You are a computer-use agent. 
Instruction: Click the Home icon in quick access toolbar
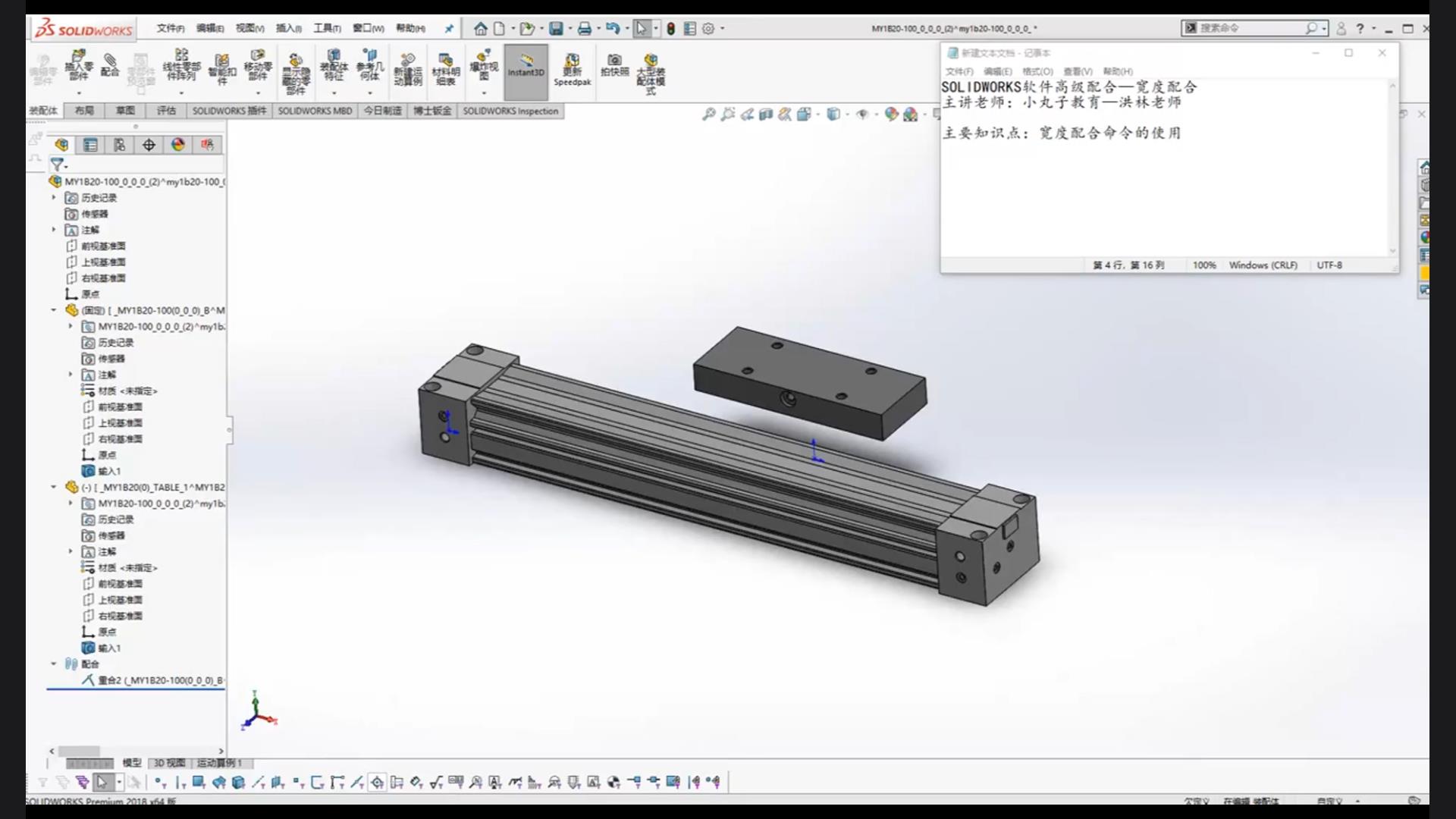480,29
